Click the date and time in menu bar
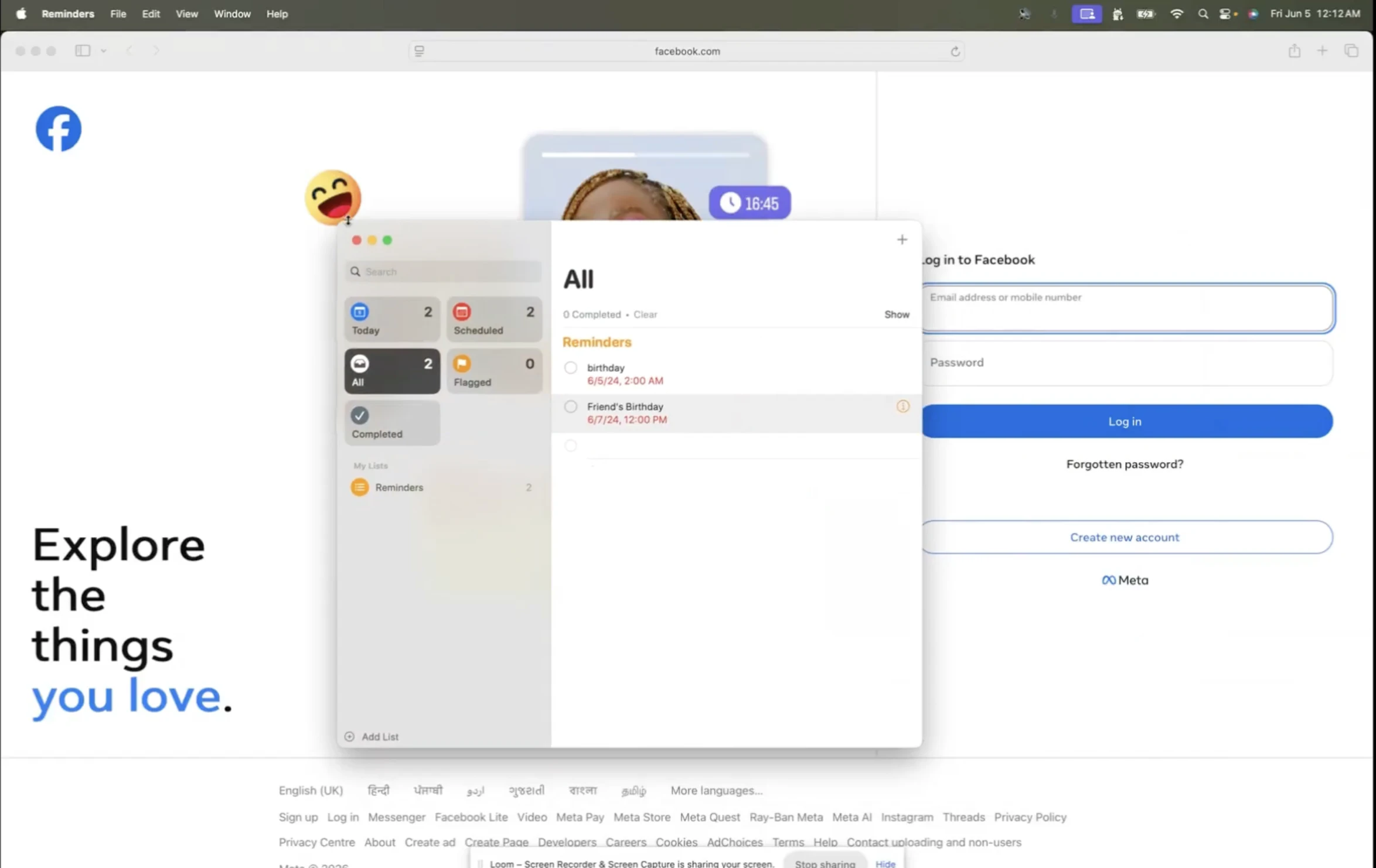This screenshot has width=1376, height=868. tap(1314, 13)
